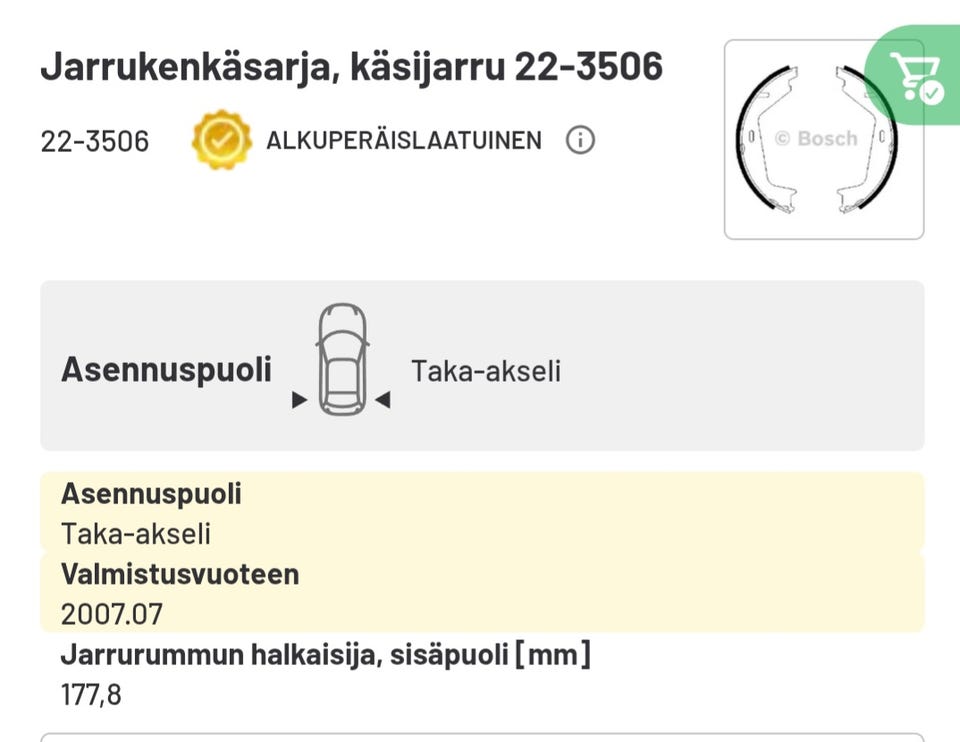Click the checkmark inside the cart icon
This screenshot has width=960, height=742.
coord(931,95)
